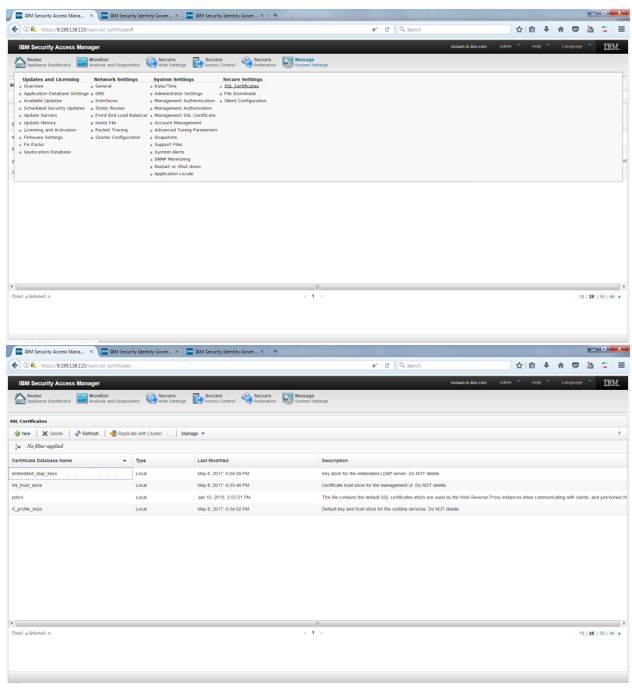Open the Language dropdown in upper window header
632x688 pixels.
[x=576, y=47]
